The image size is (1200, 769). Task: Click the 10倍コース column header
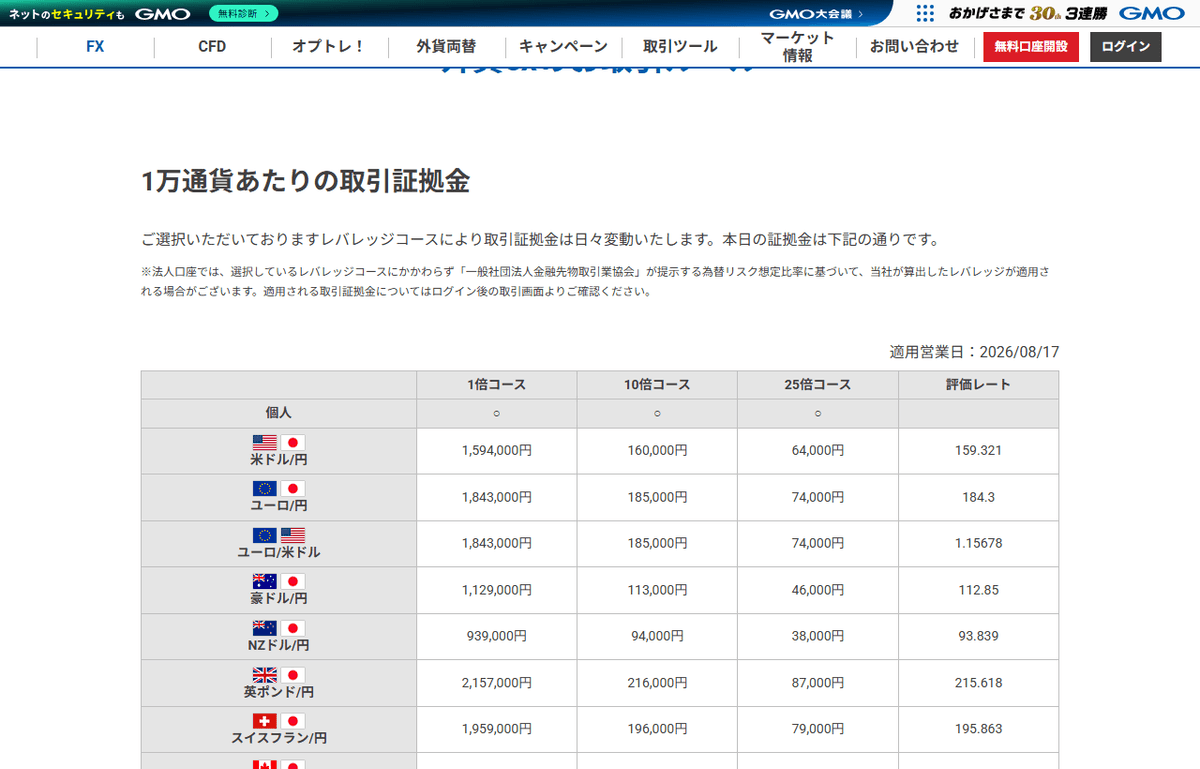click(x=657, y=385)
